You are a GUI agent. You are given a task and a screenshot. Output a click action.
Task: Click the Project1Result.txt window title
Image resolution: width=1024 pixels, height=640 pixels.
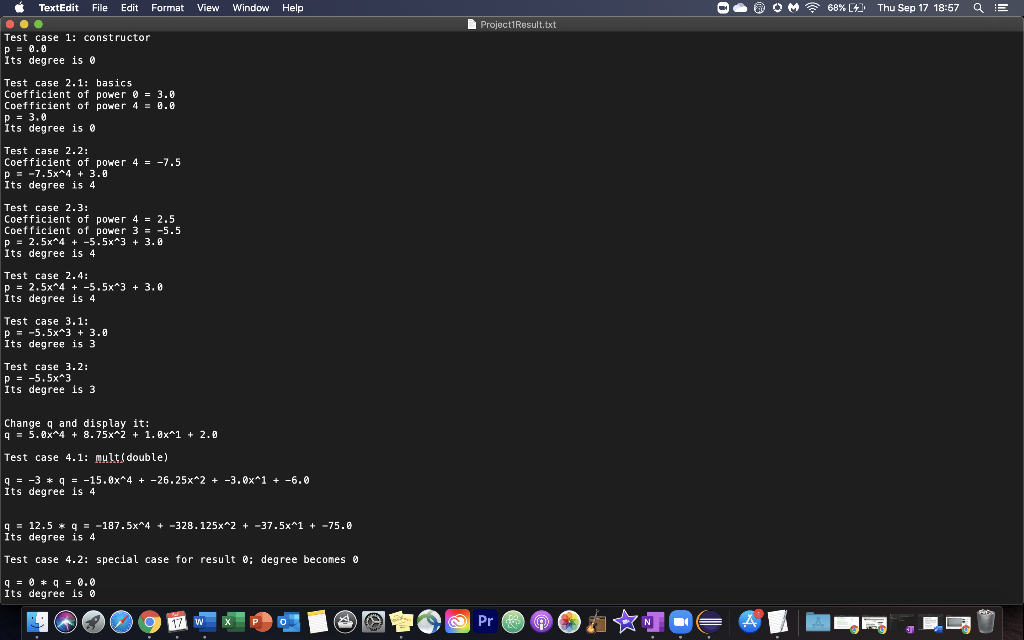[518, 25]
